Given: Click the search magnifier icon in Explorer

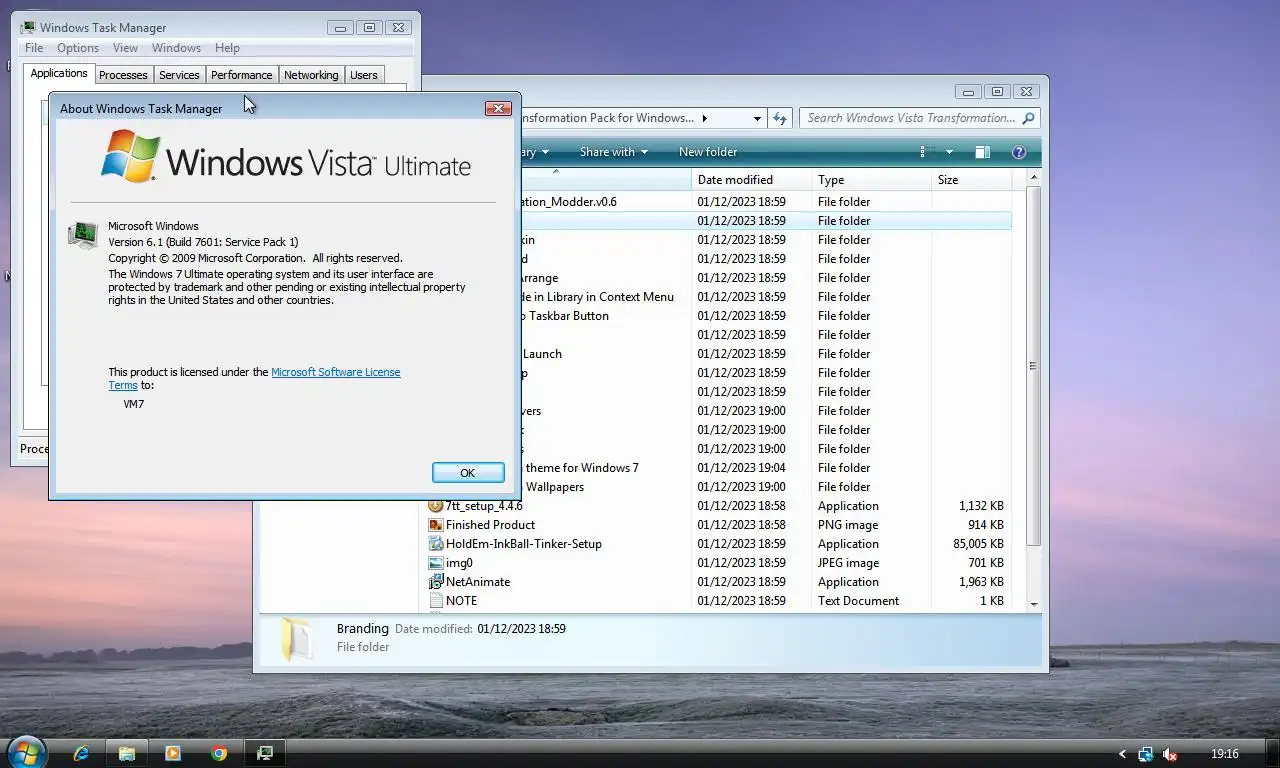Looking at the screenshot, I should (x=1027, y=118).
